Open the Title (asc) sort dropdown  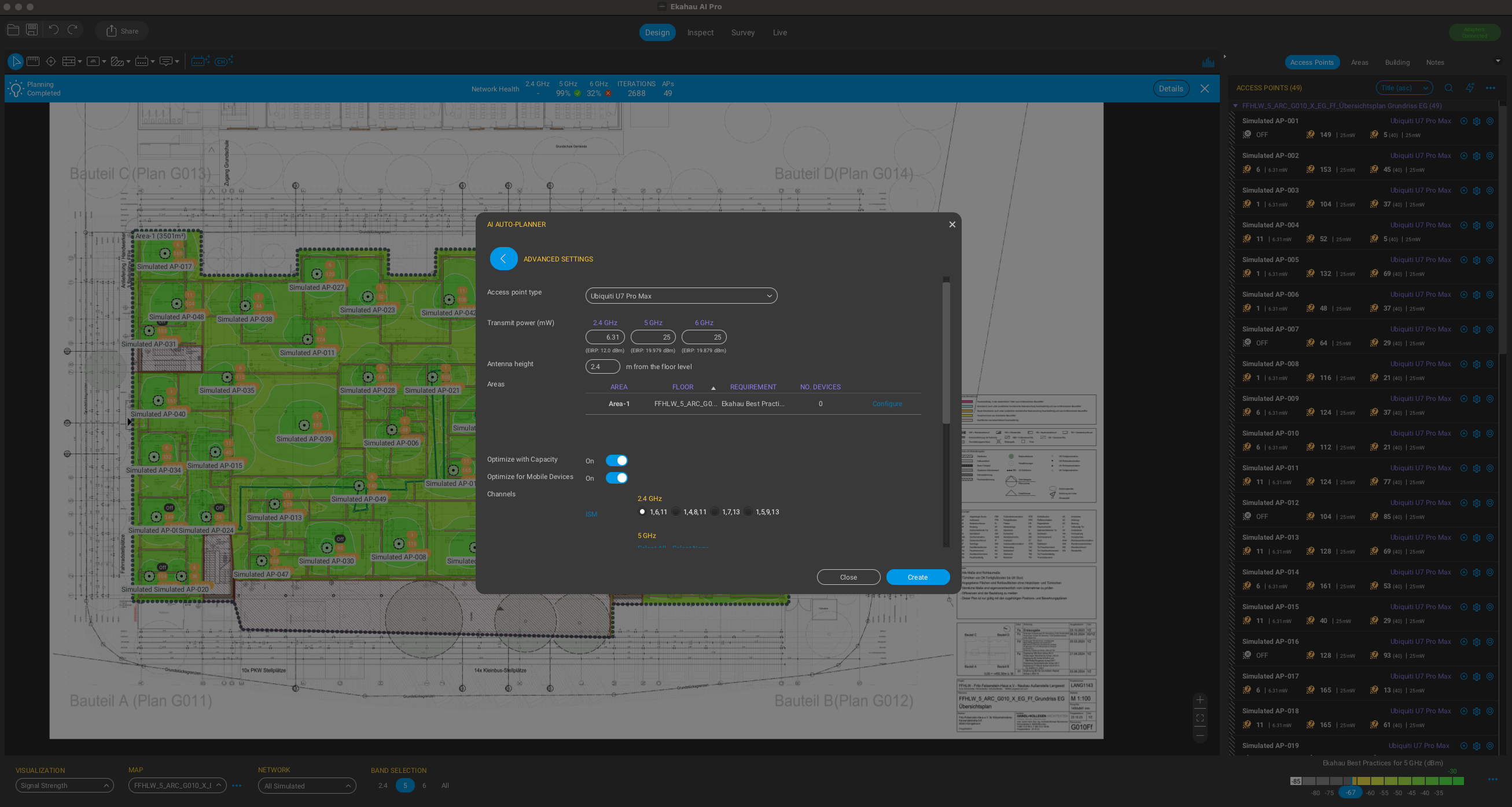point(1404,88)
